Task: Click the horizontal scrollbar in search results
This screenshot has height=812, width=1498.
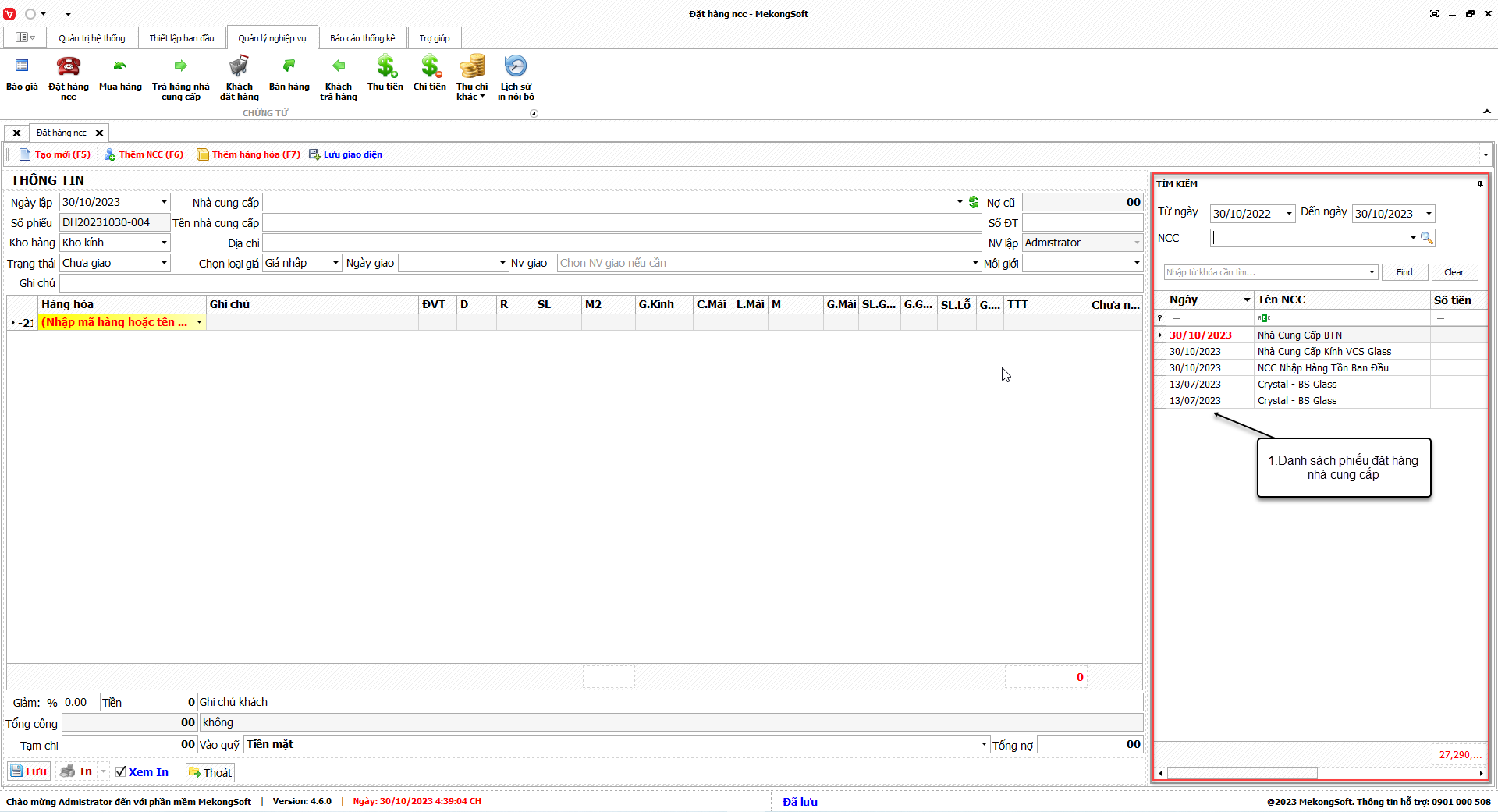Action: coord(1242,773)
